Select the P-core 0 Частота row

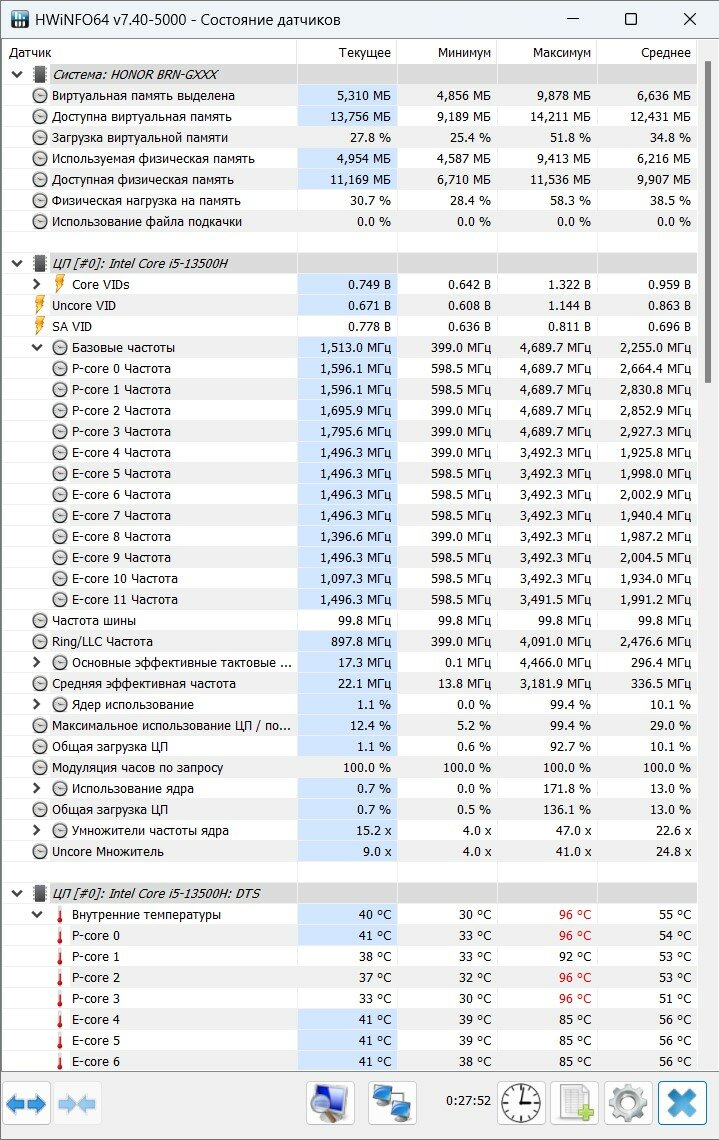pos(349,369)
